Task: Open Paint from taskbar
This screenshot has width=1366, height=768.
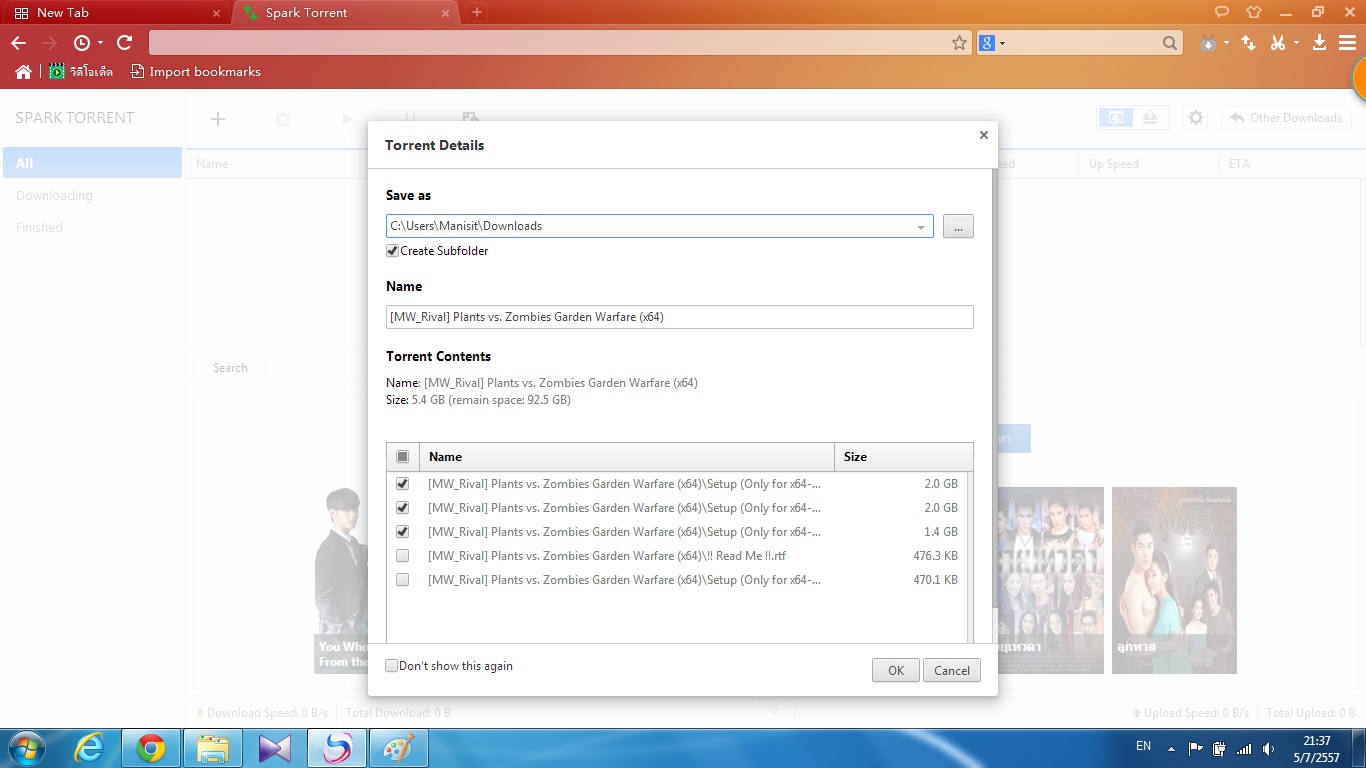Action: pos(399,748)
